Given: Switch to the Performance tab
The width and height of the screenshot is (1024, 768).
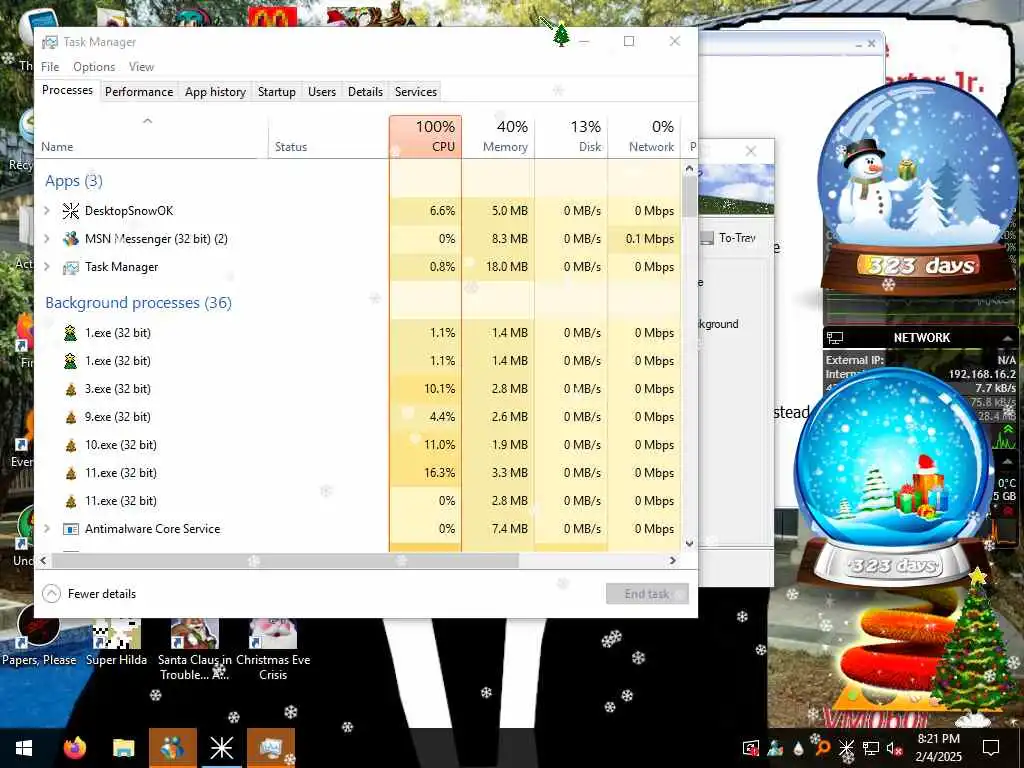Looking at the screenshot, I should 139,91.
